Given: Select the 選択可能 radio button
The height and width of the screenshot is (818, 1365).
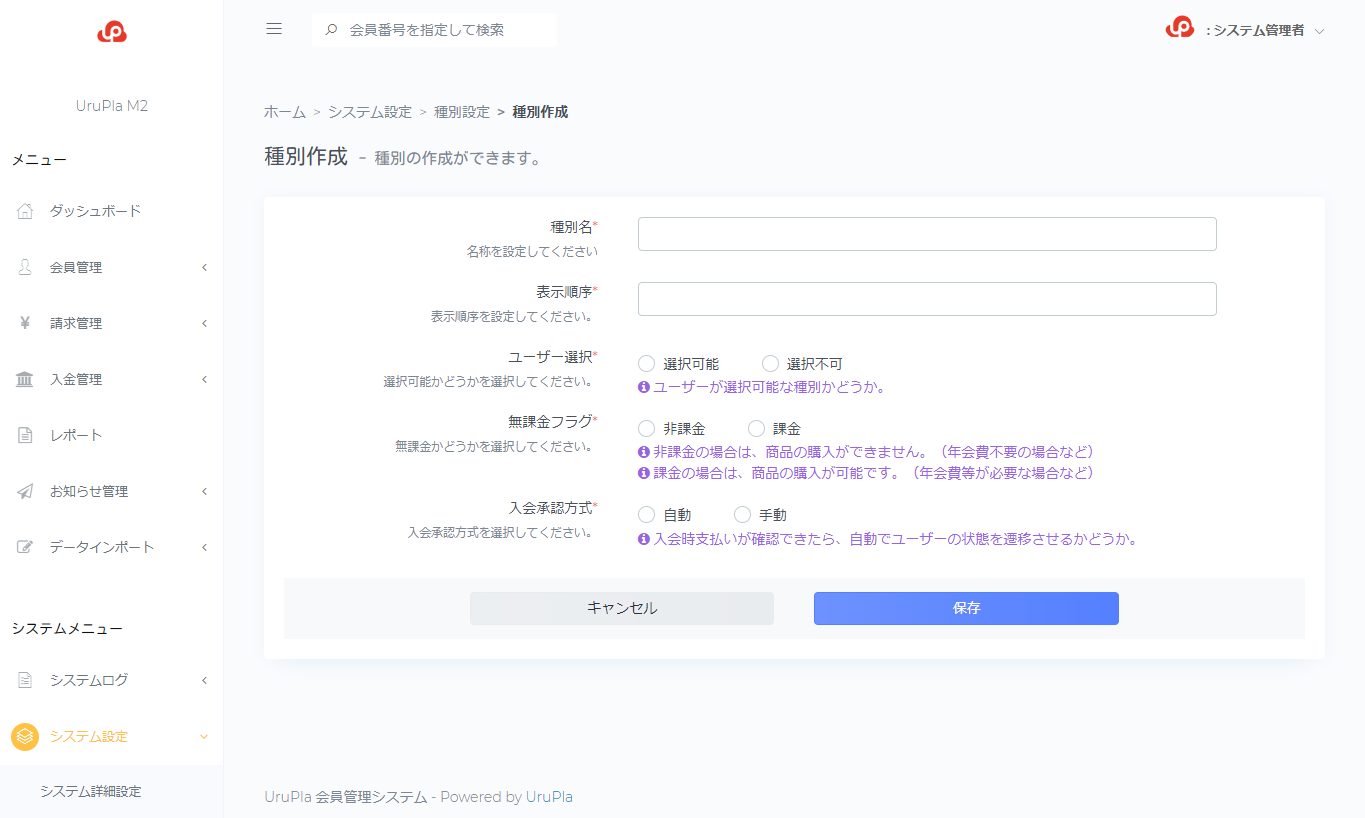Looking at the screenshot, I should pos(646,363).
